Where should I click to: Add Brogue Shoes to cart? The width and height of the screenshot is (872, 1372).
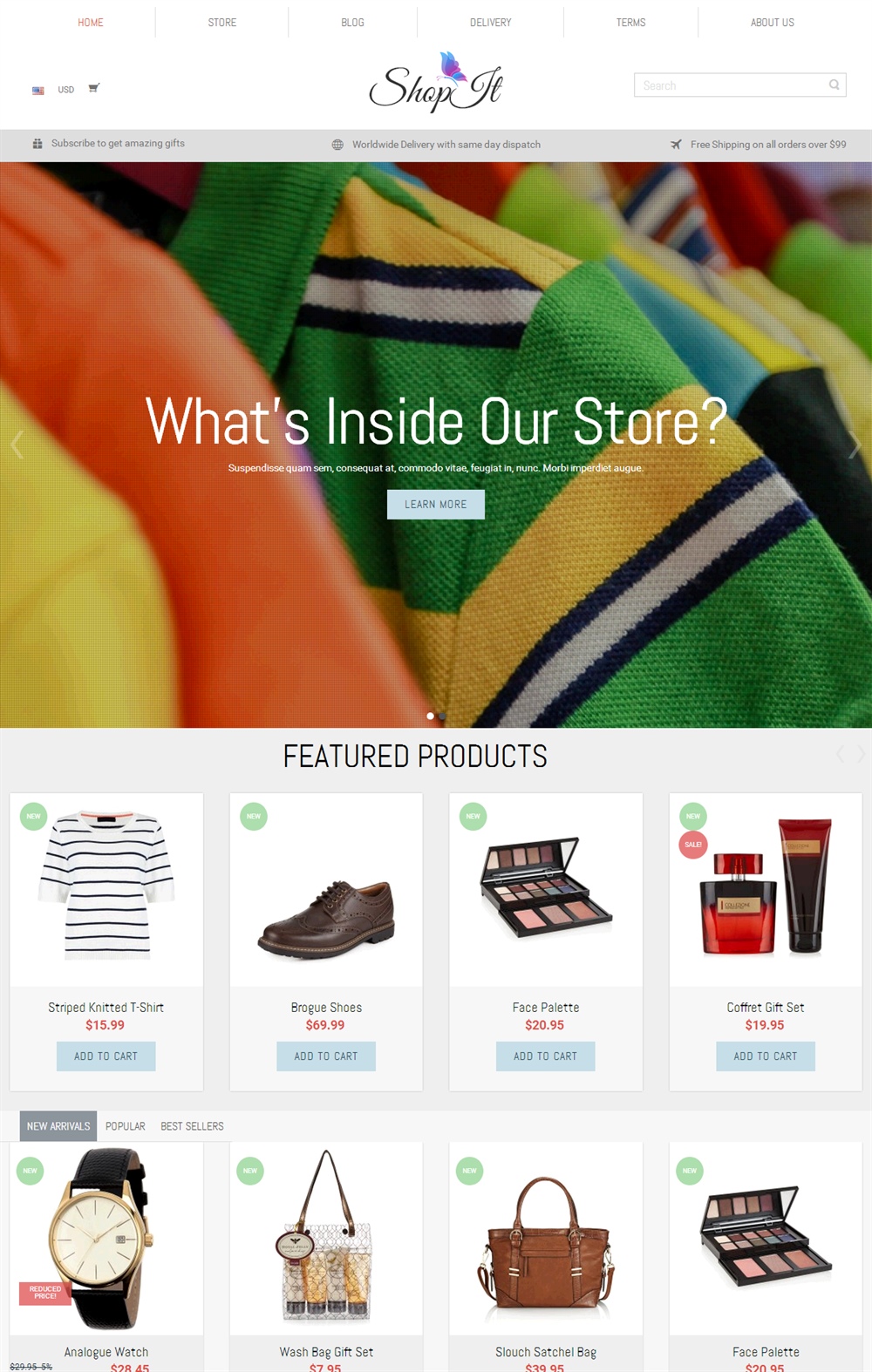click(x=326, y=1056)
